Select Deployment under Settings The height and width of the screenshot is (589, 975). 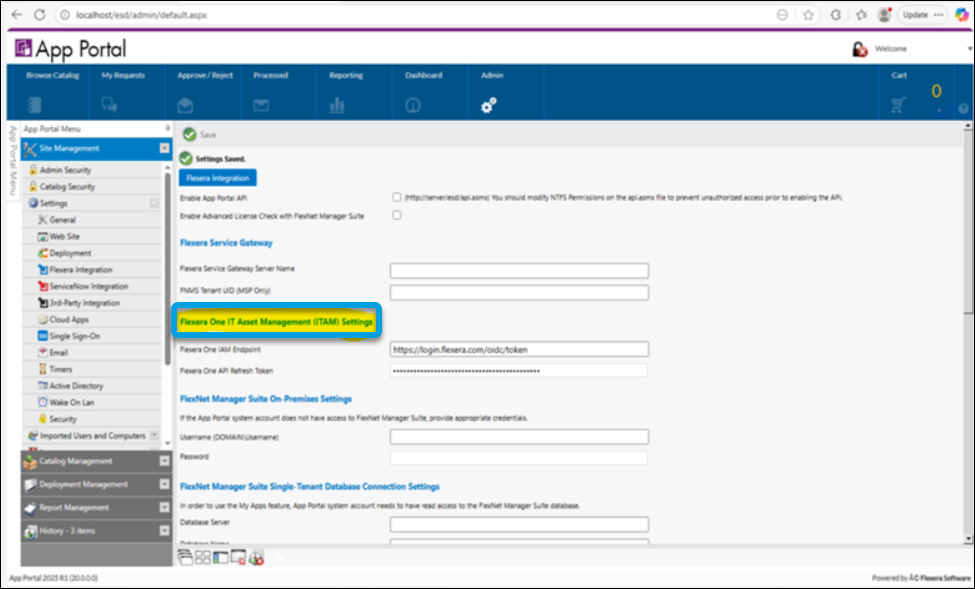pyautogui.click(x=70, y=253)
